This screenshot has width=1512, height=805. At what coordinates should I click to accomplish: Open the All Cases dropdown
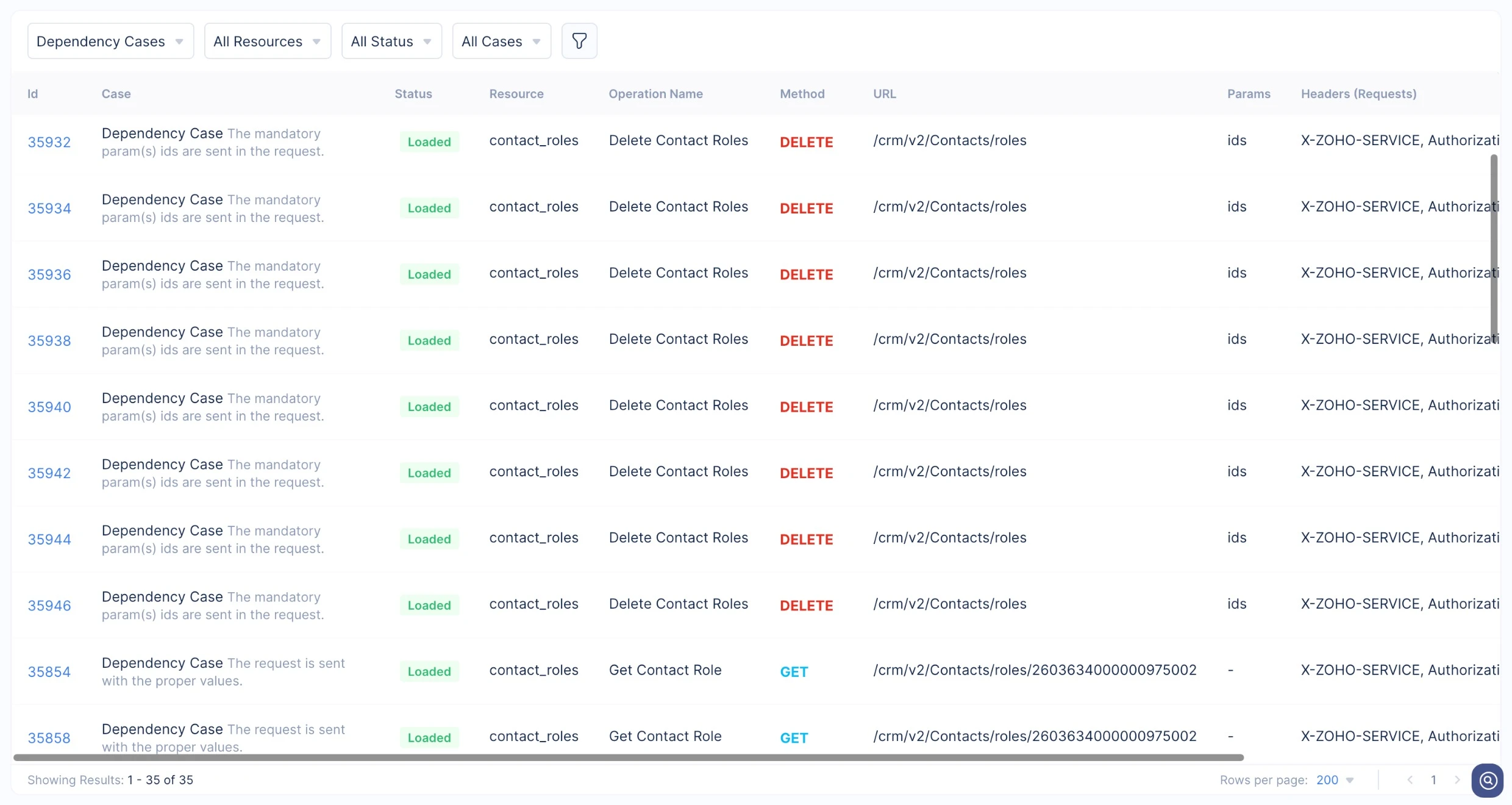502,41
